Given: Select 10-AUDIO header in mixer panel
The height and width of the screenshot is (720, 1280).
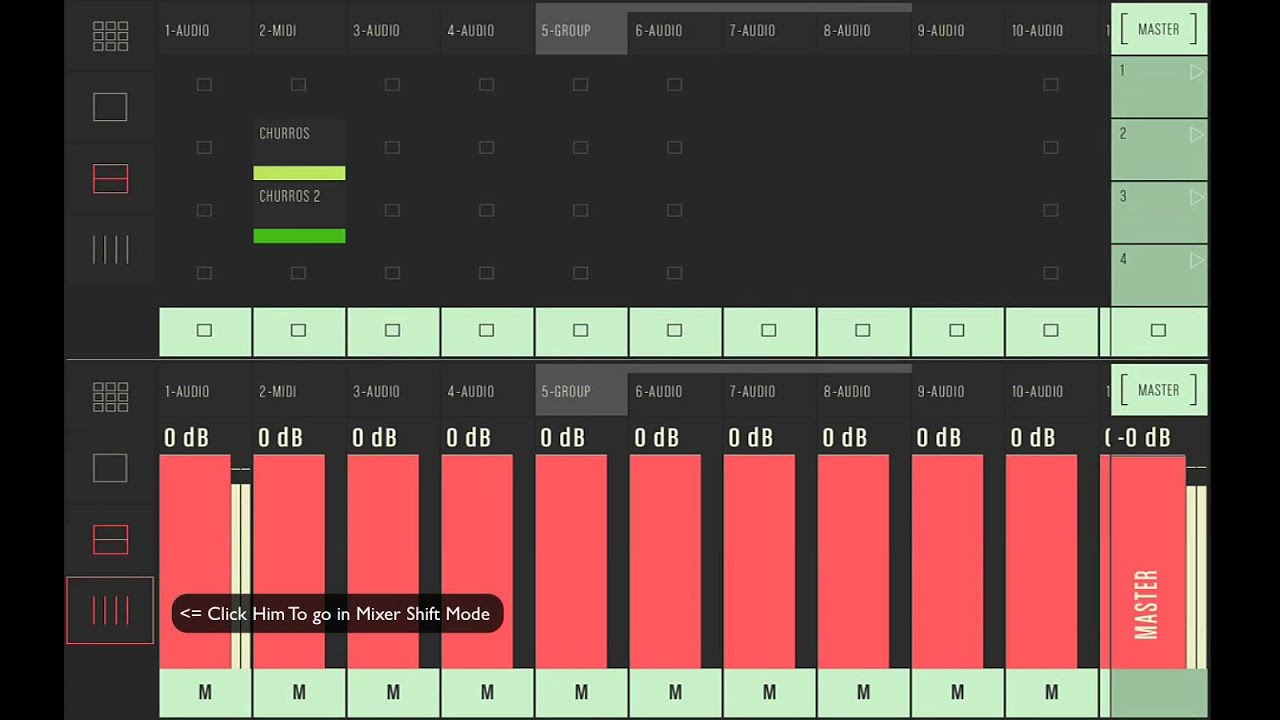Looking at the screenshot, I should click(x=1051, y=392).
